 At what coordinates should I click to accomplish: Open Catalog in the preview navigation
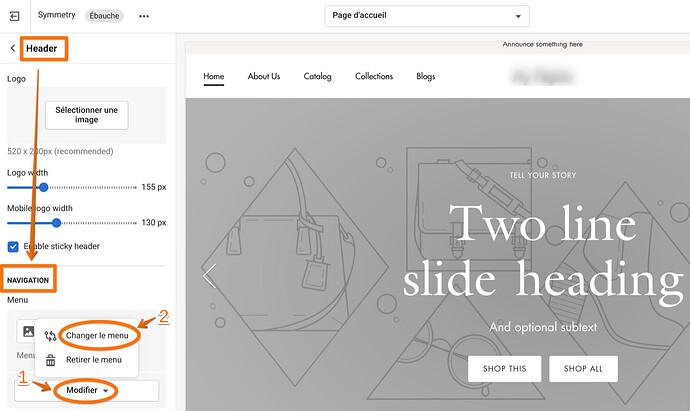click(x=317, y=77)
